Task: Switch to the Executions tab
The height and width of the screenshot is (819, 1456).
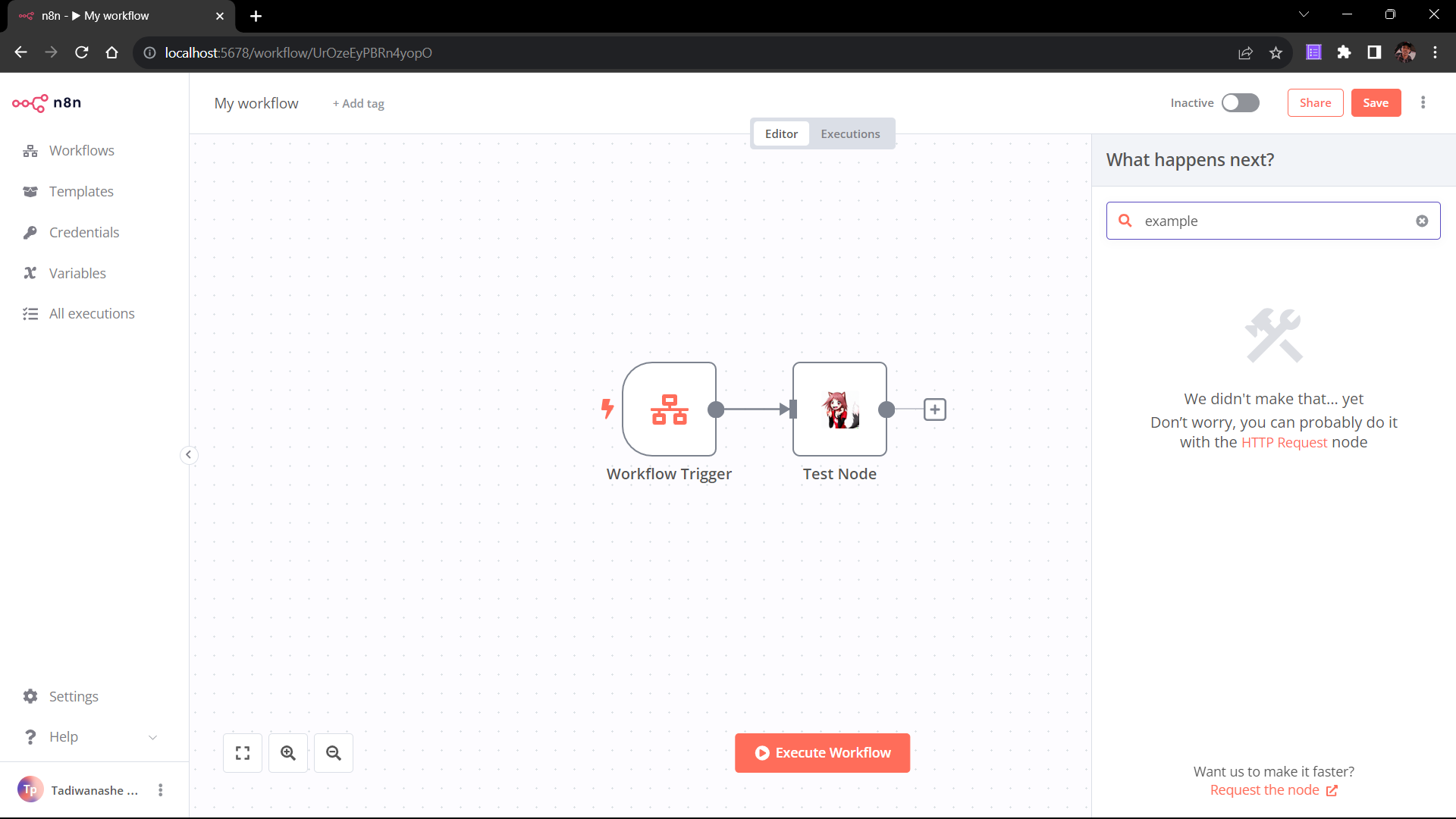Action: 850,133
